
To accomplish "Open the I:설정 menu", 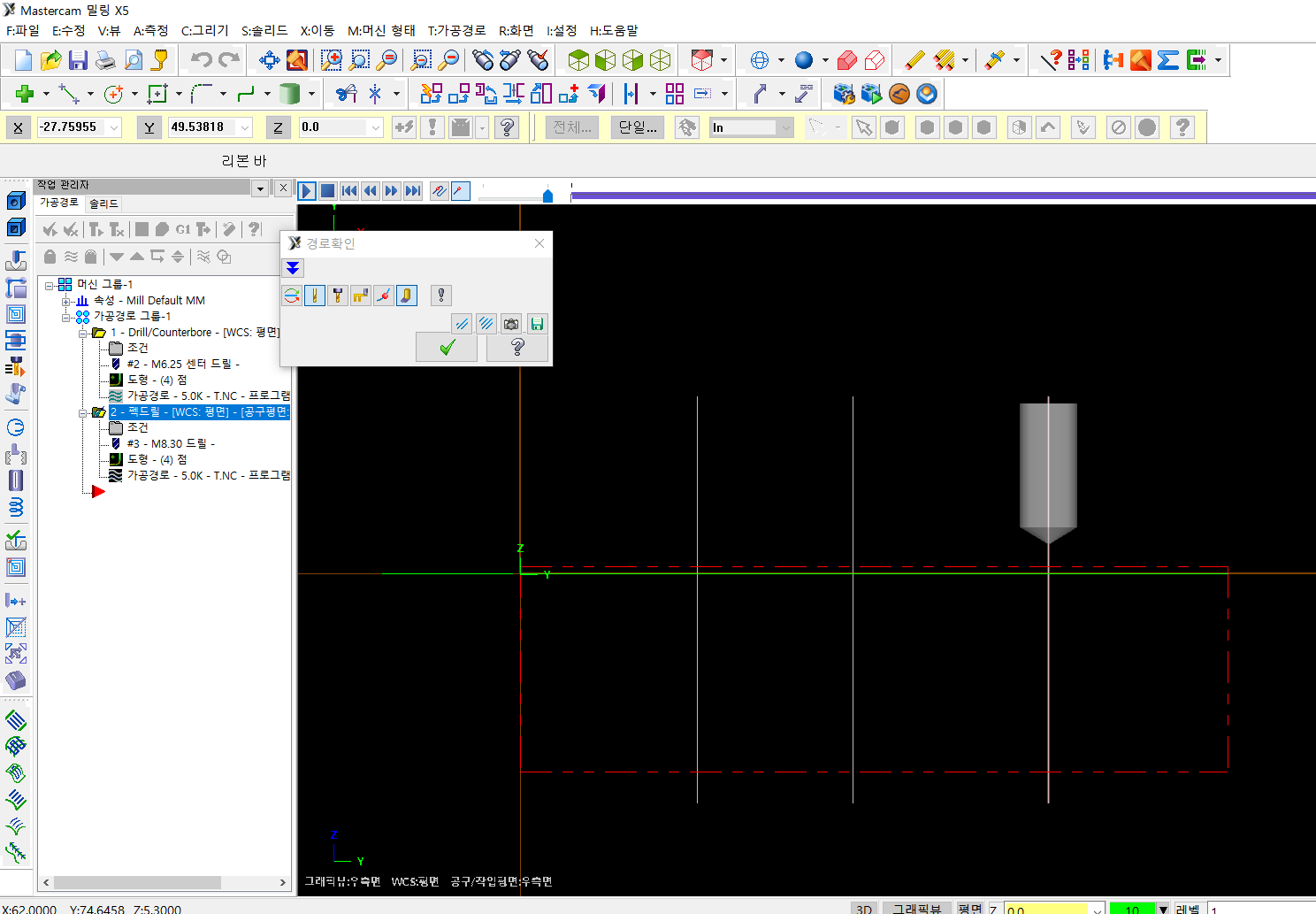I will [562, 30].
